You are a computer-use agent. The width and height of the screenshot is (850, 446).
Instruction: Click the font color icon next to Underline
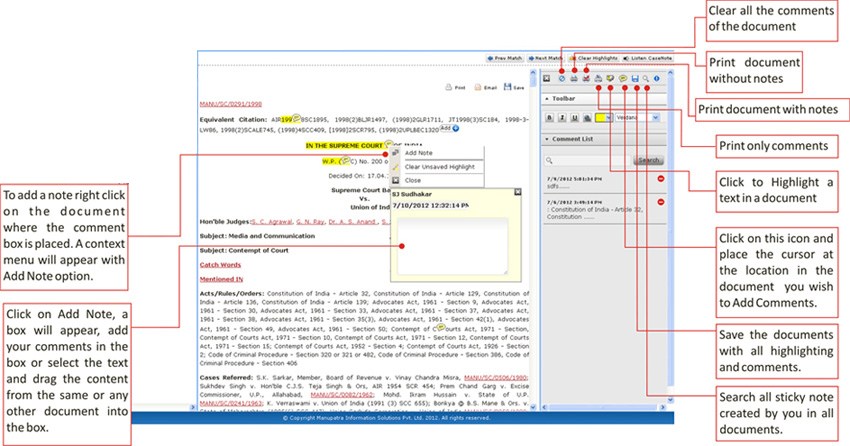(x=587, y=118)
